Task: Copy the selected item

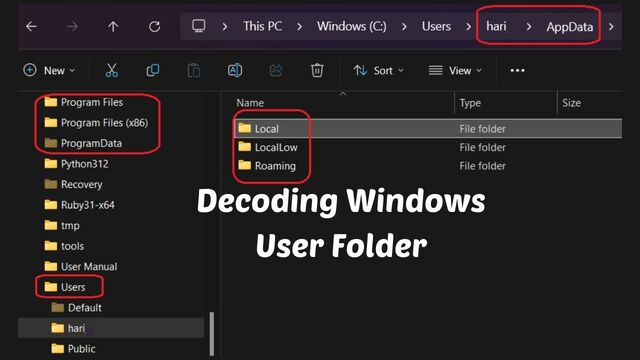Action: click(x=153, y=70)
